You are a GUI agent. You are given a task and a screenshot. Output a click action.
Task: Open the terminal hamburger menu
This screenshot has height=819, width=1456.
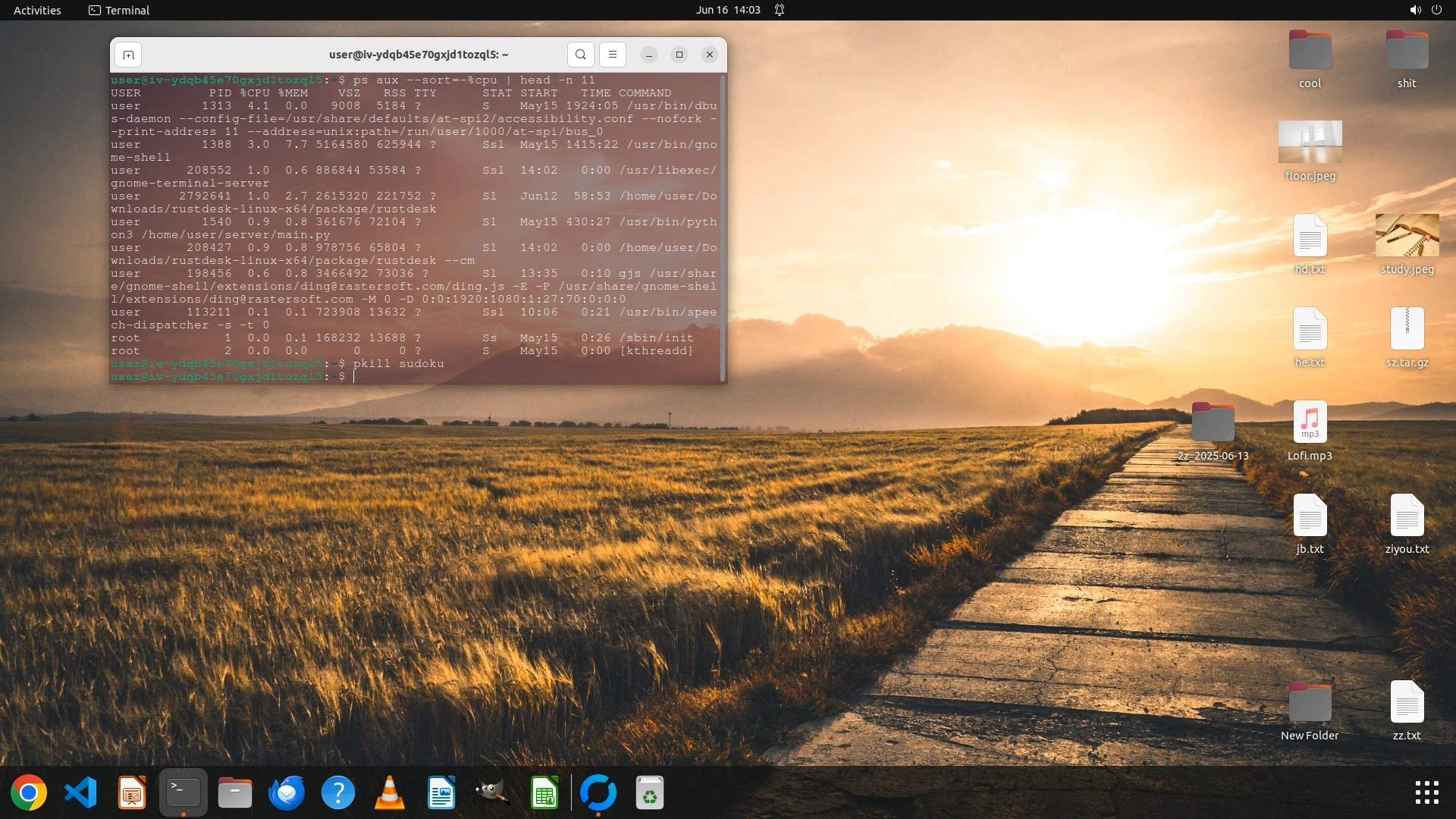coord(613,55)
